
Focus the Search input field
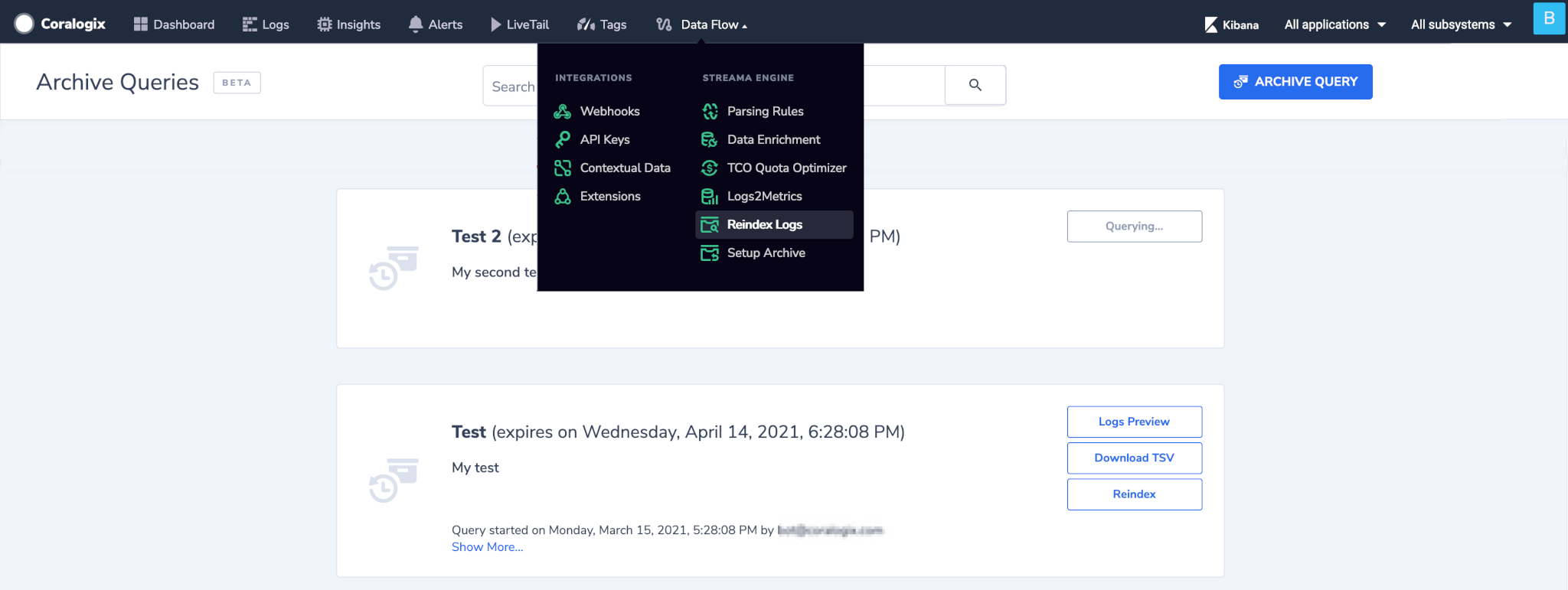[x=714, y=86]
